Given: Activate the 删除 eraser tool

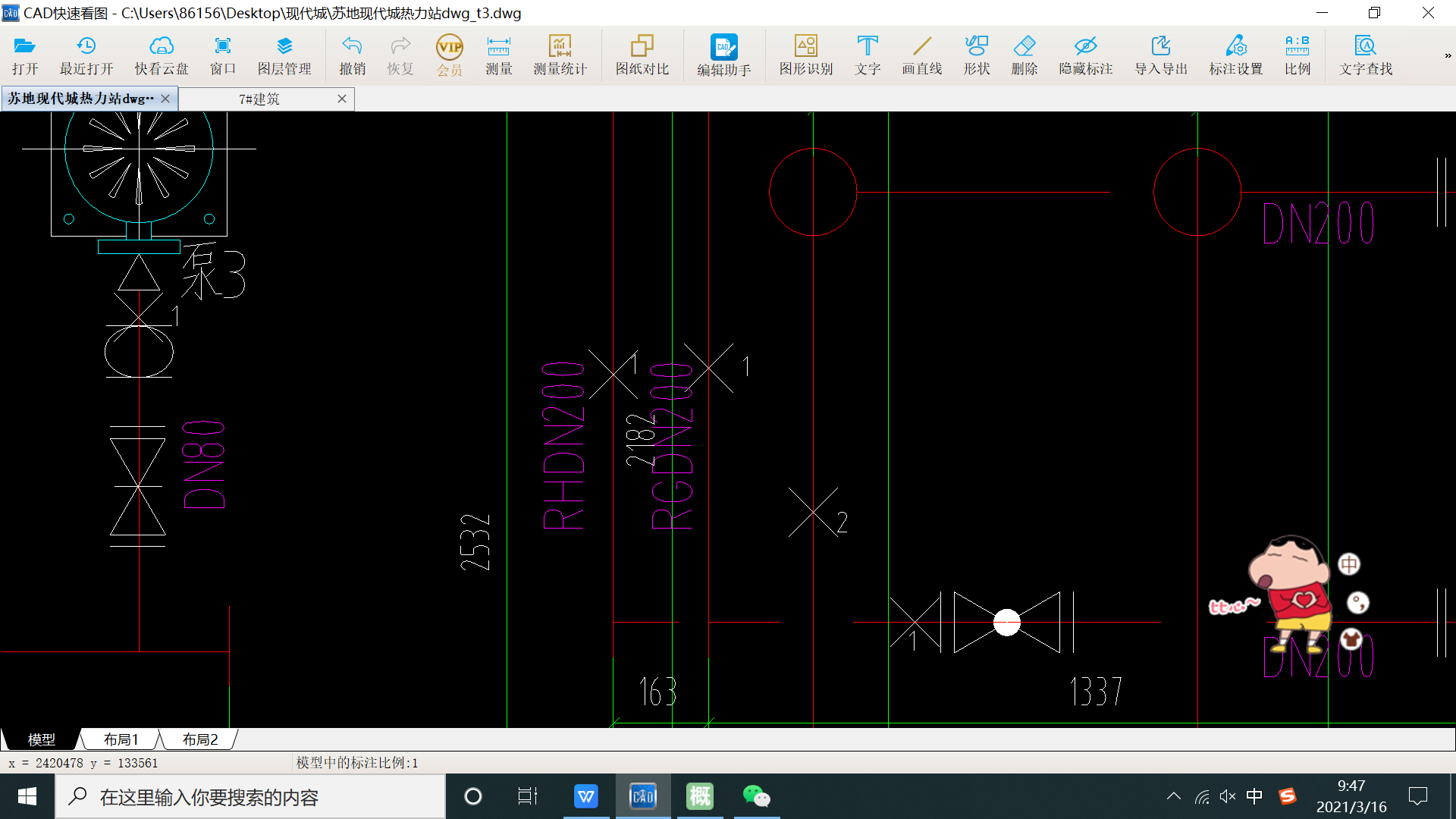Looking at the screenshot, I should pos(1025,56).
